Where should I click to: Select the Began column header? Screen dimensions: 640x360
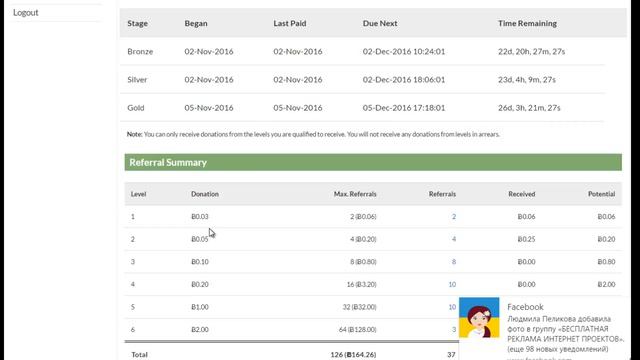click(196, 23)
